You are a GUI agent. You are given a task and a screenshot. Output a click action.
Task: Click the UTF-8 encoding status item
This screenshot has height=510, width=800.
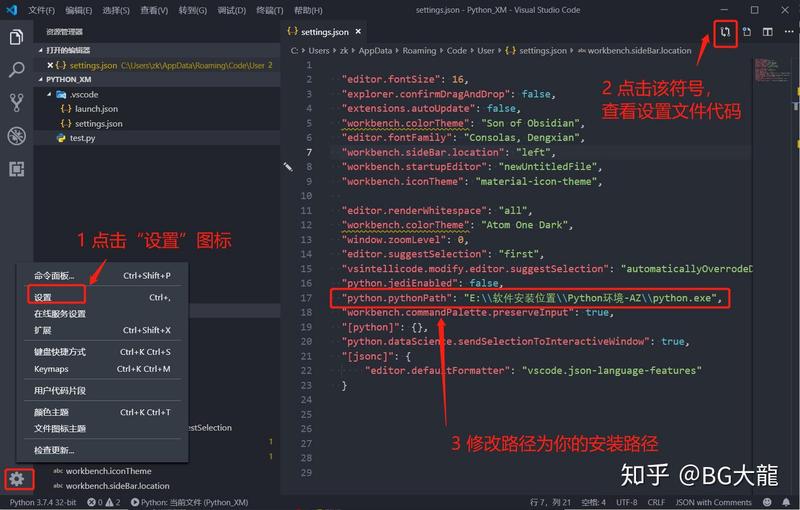627,502
